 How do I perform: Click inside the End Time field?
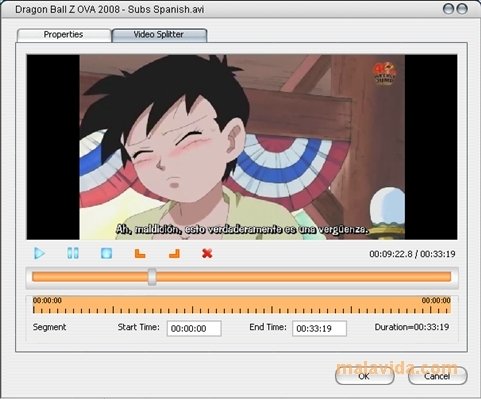(319, 328)
